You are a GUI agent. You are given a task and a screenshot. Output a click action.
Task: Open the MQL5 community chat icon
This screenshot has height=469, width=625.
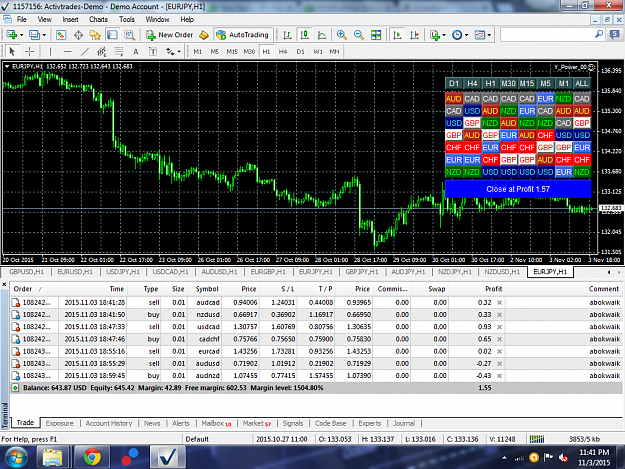(x=614, y=35)
